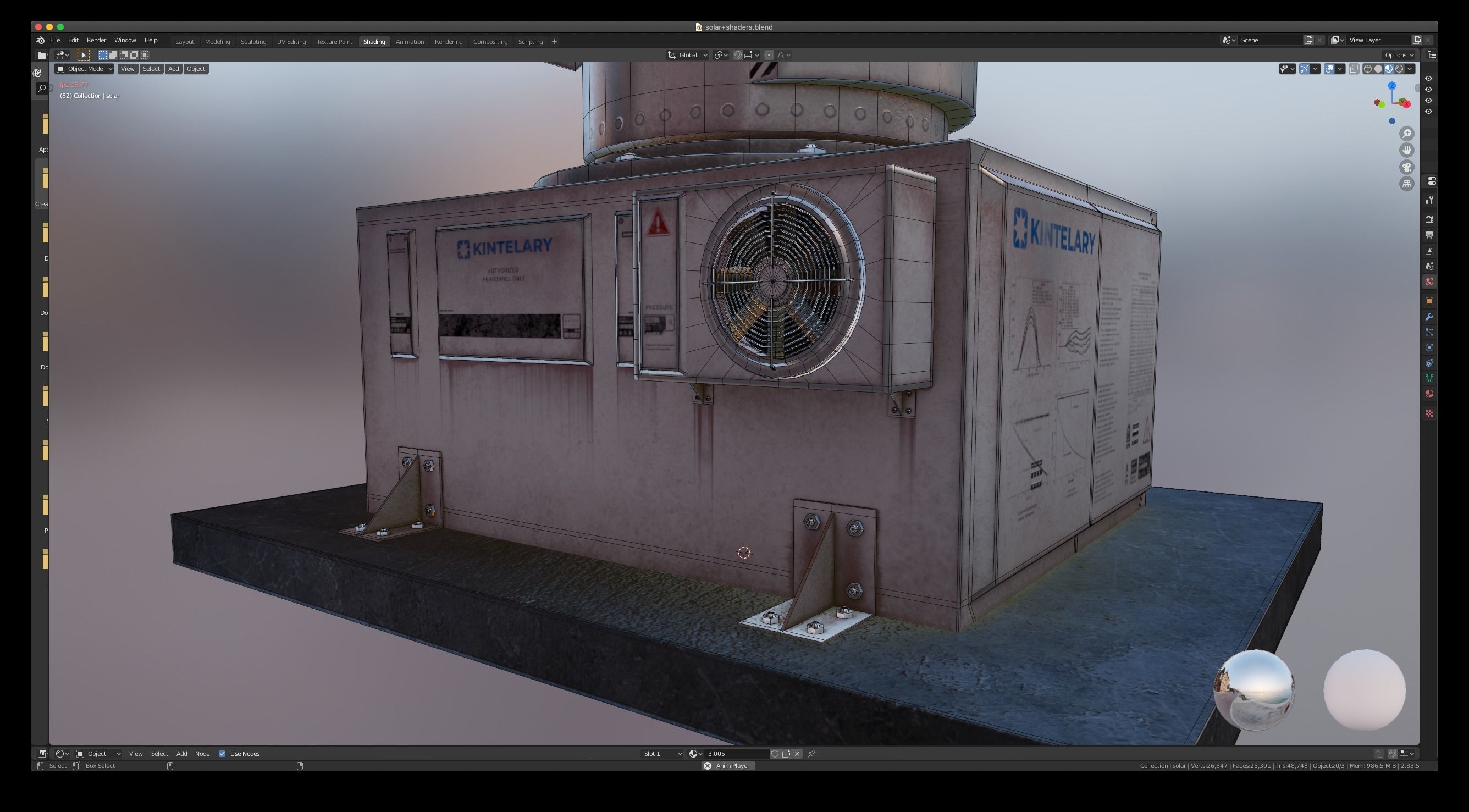The width and height of the screenshot is (1469, 812).
Task: Open the Object Mode dropdown
Action: point(85,69)
